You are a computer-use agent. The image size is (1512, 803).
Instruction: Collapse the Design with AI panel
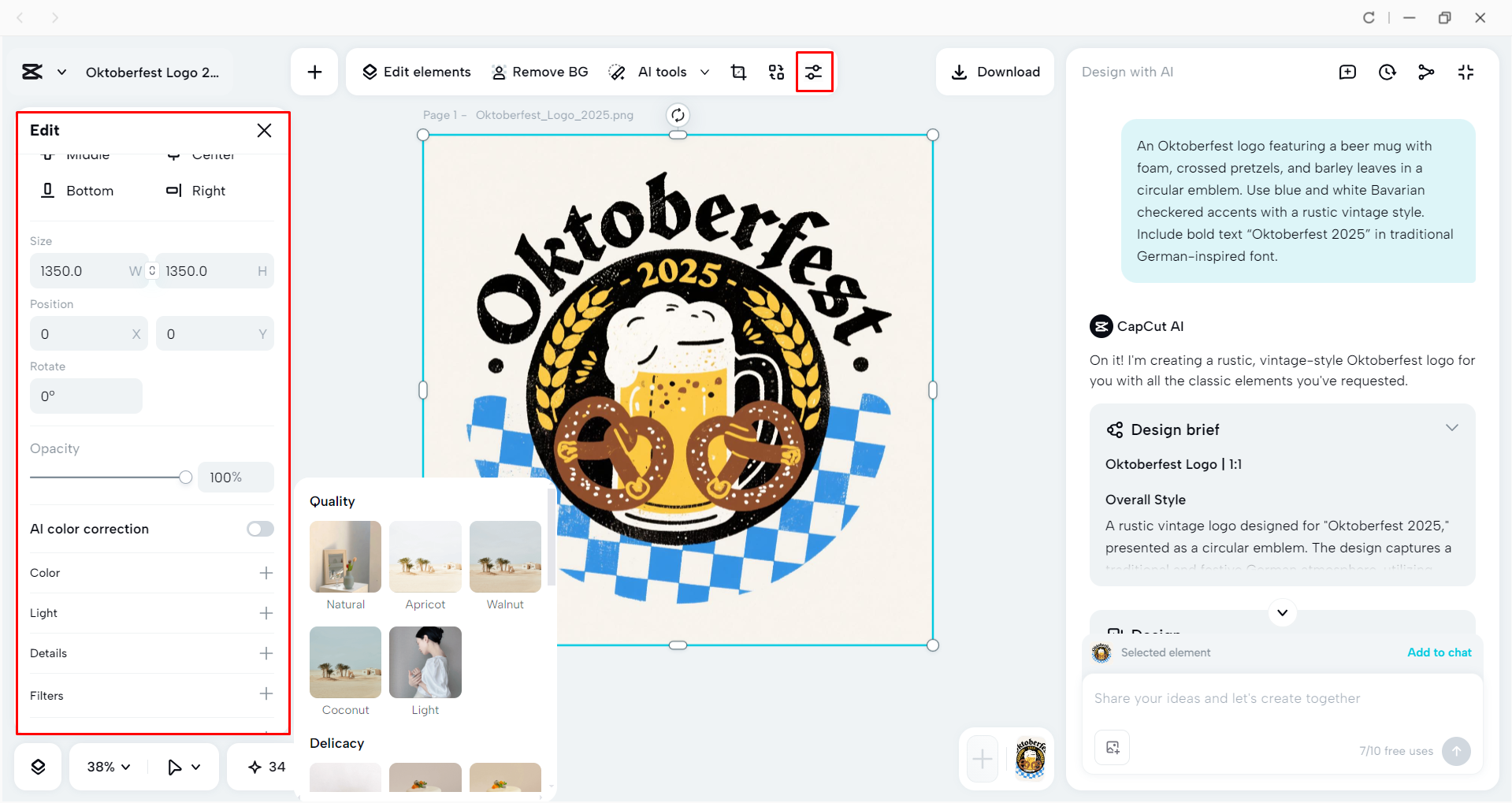click(x=1466, y=72)
